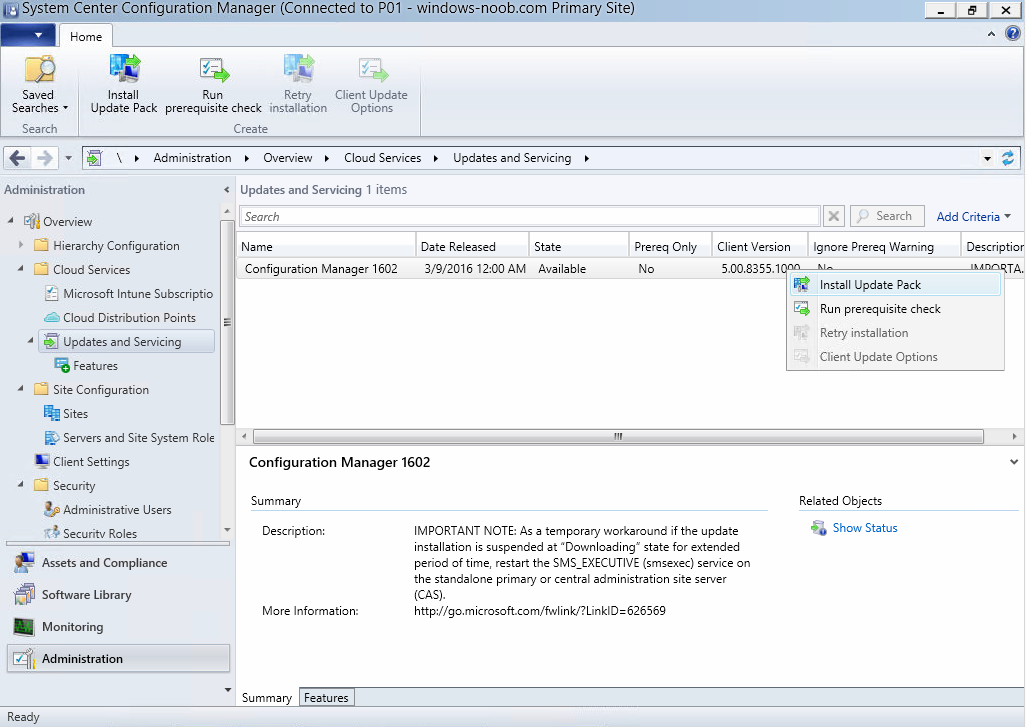The width and height of the screenshot is (1026, 727).
Task: Click Install Update Pack ribbon button
Action: point(124,85)
